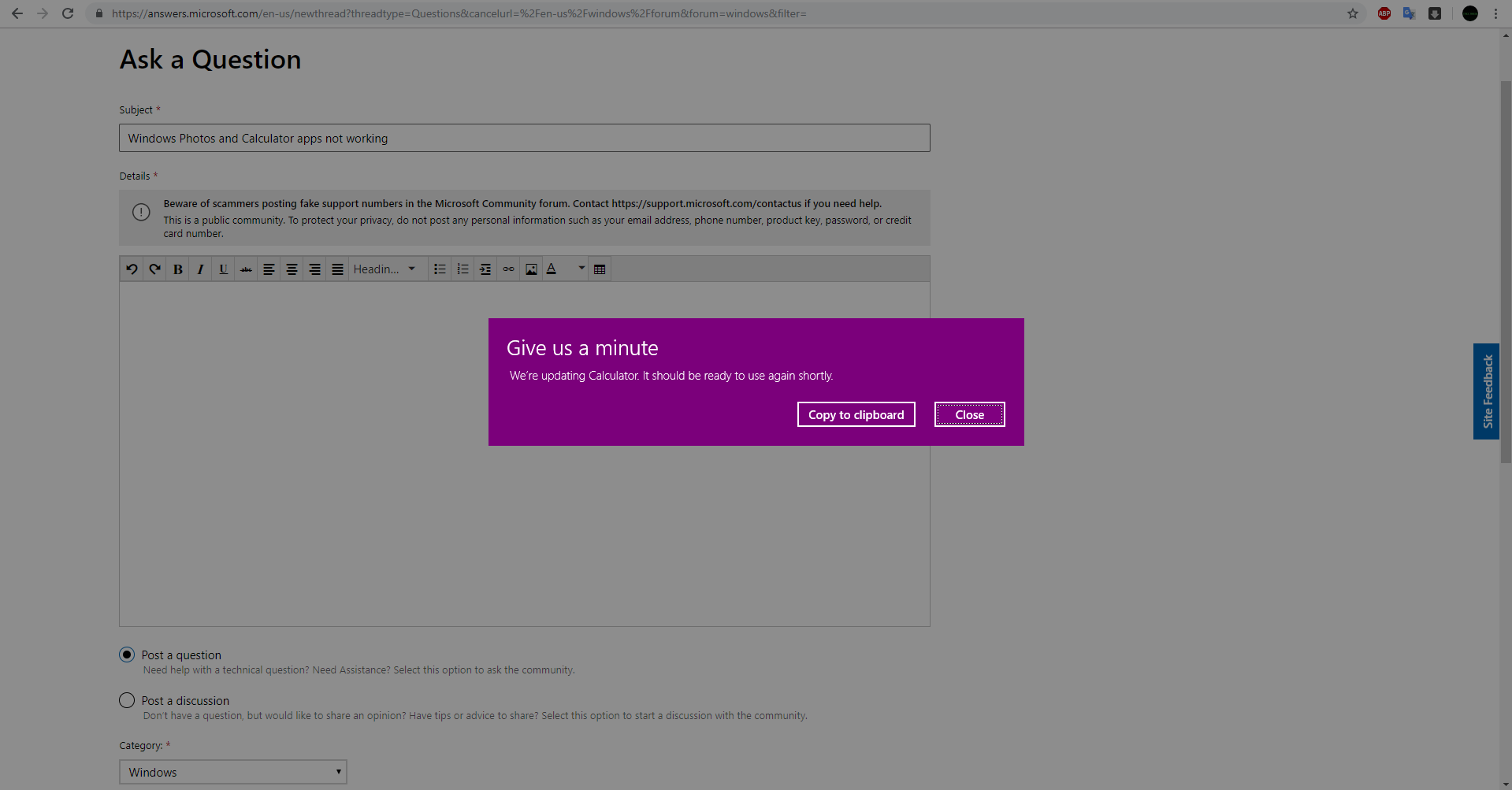Toggle bold formatting
Viewport: 1512px width, 790px height.
pos(178,269)
